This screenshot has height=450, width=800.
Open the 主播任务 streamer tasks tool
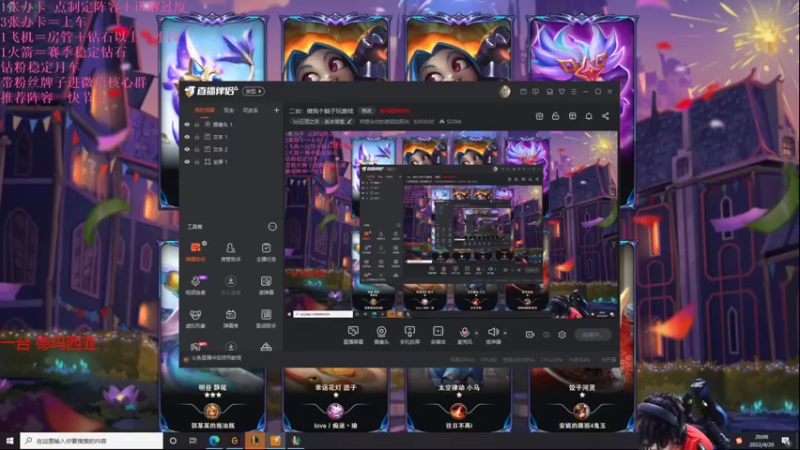tap(266, 252)
